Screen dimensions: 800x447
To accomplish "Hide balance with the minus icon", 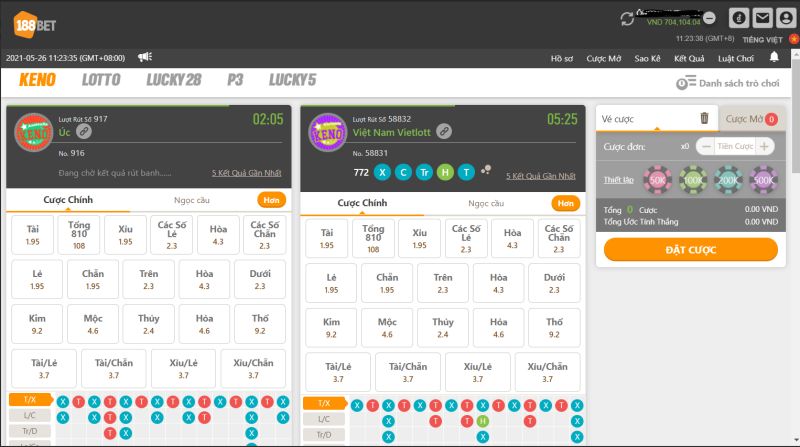I will pos(709,18).
